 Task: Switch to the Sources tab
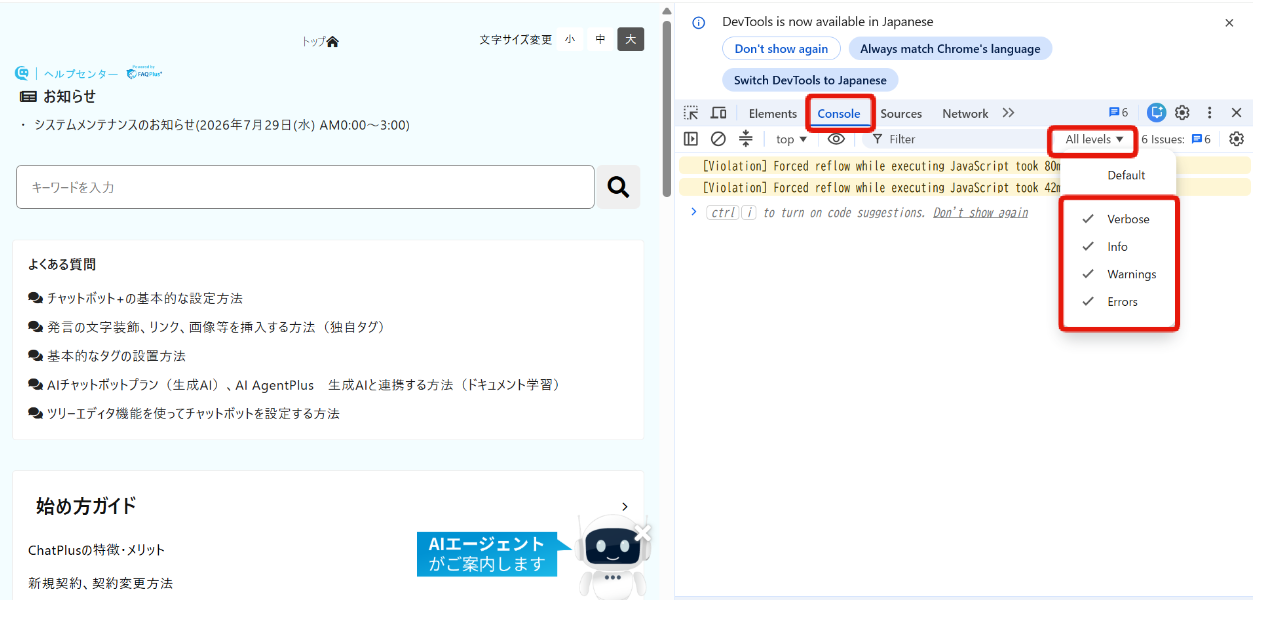point(901,113)
